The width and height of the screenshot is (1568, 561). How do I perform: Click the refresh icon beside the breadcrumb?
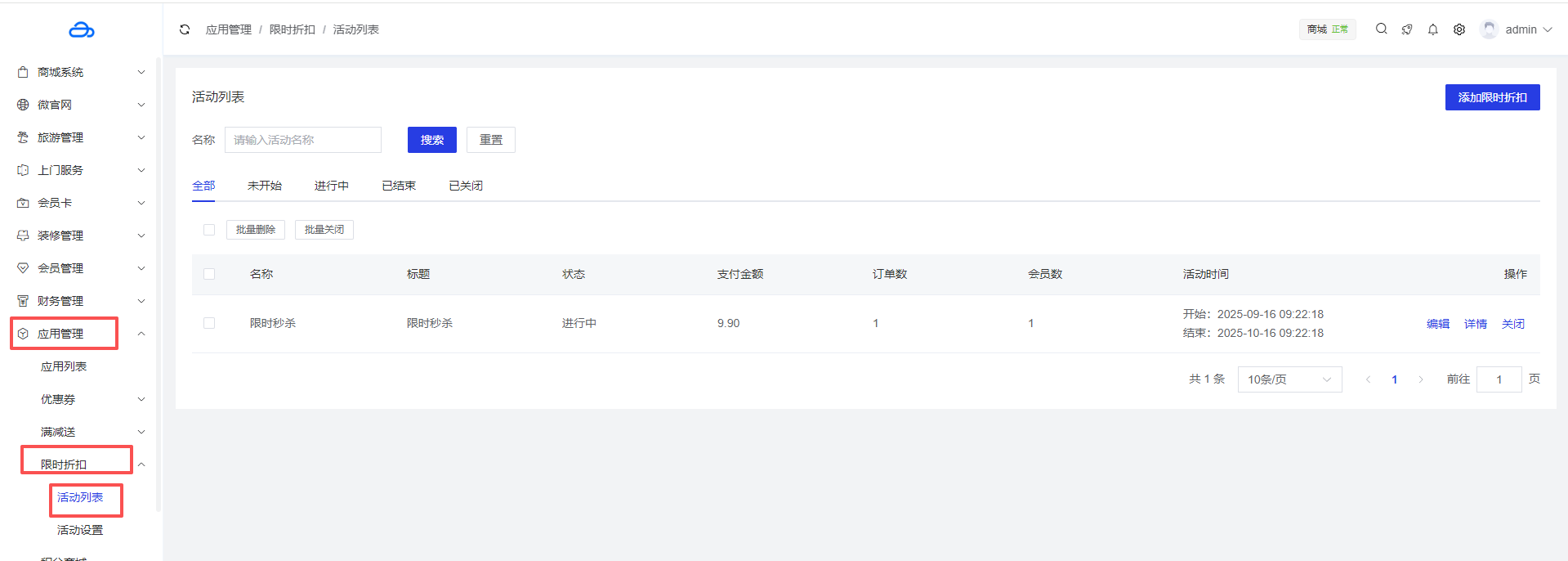185,29
